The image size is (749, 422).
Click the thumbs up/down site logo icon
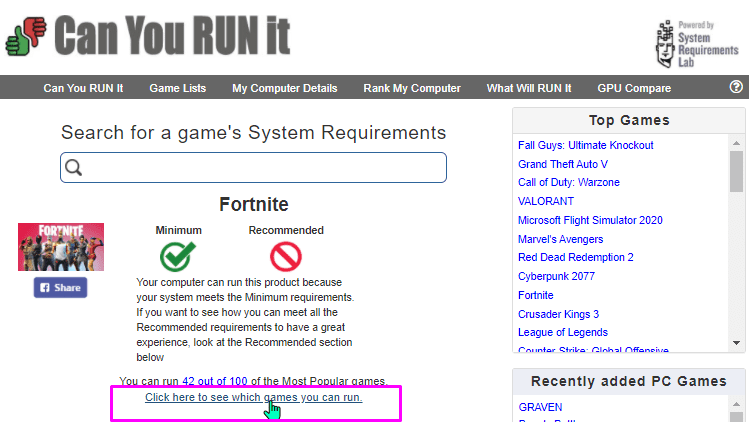point(26,36)
